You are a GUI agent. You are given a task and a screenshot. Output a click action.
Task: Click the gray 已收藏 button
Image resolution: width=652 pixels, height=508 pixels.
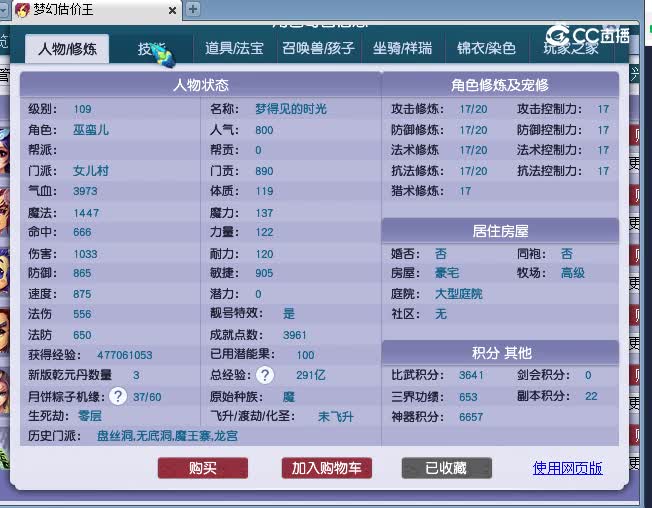(446, 468)
